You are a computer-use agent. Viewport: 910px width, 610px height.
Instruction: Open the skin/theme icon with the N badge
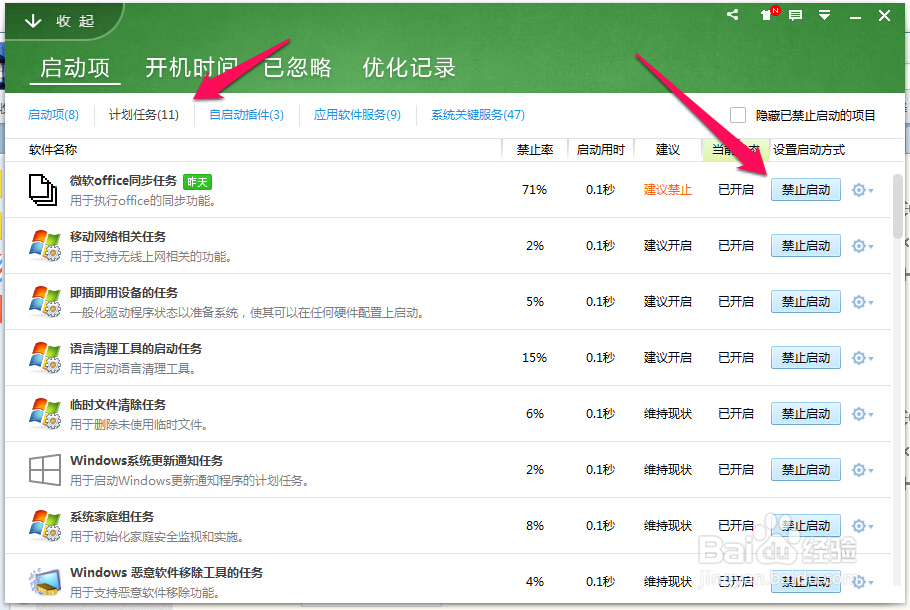click(766, 15)
